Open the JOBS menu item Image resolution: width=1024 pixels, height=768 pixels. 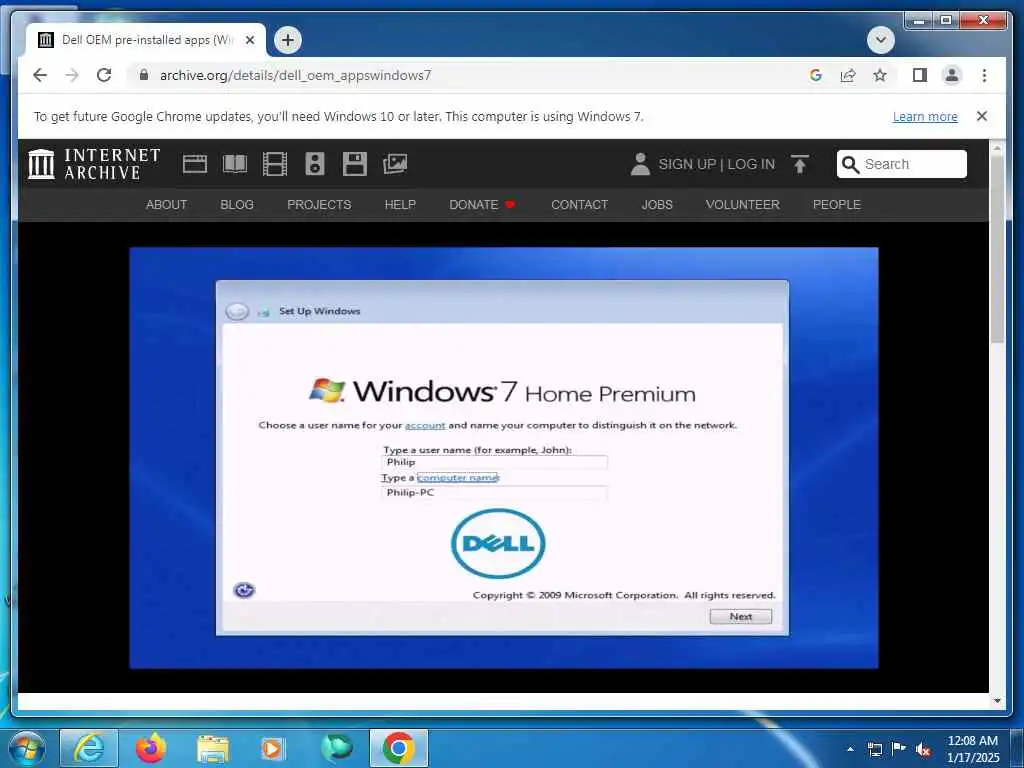click(x=657, y=204)
